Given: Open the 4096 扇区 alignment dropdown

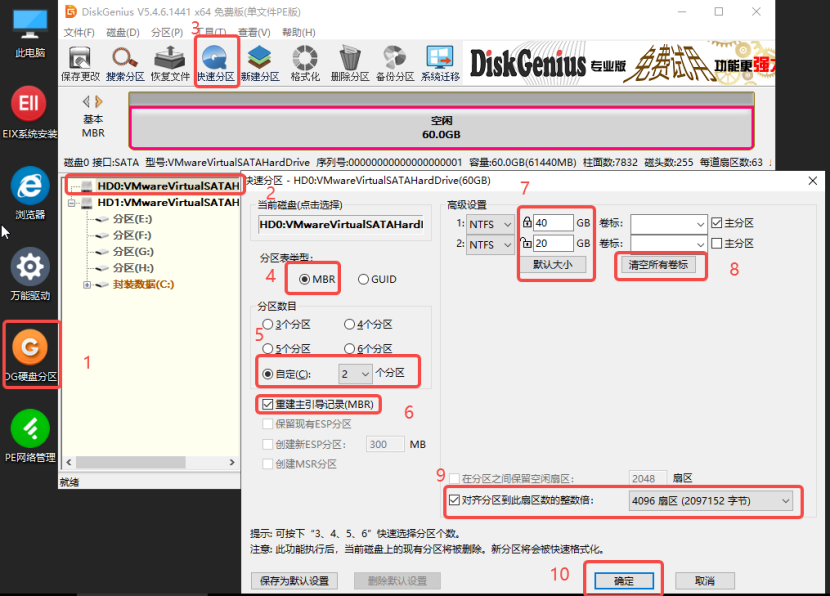Looking at the screenshot, I should point(711,501).
